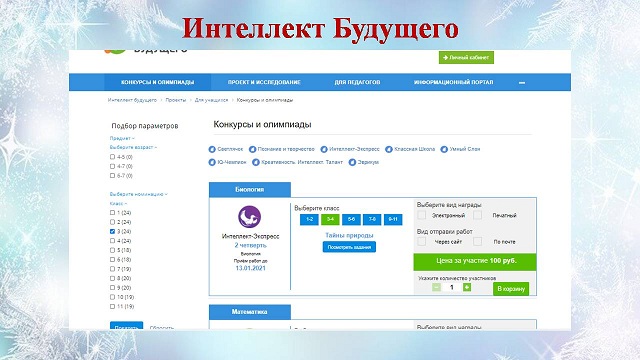Image resolution: width=640 pixels, height=360 pixels.
Task: Check class 5 (18) checkbox
Action: [x=112, y=250]
